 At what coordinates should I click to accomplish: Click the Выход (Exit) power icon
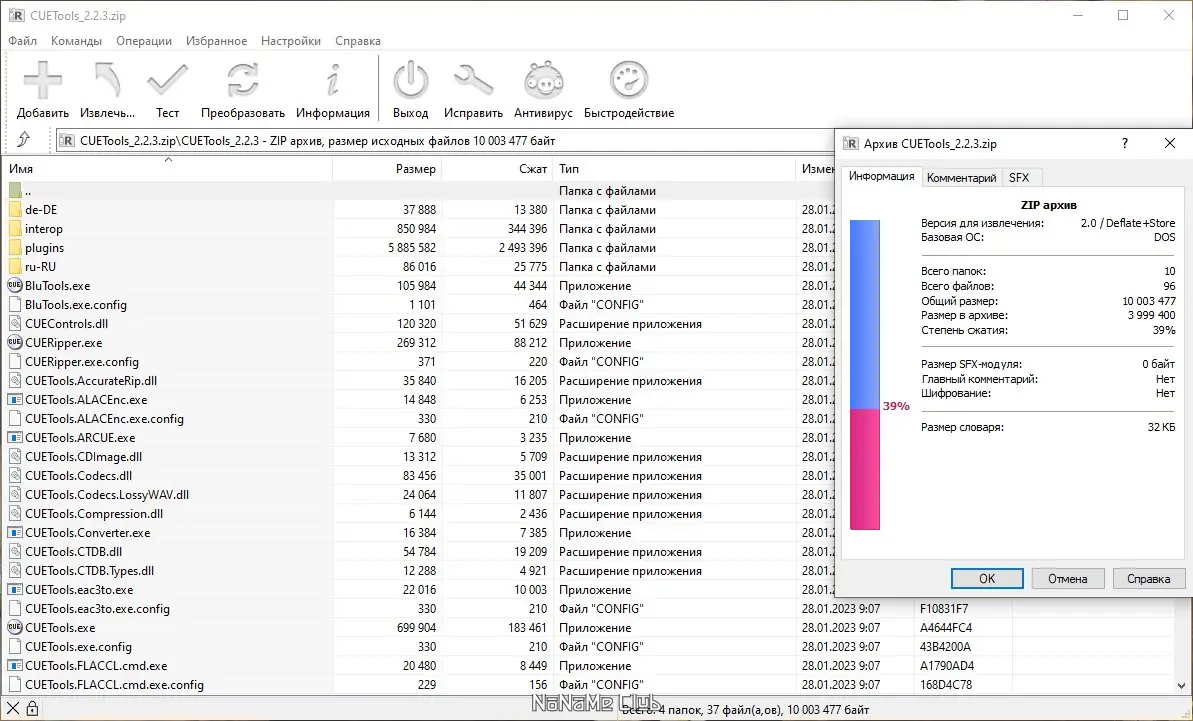(411, 80)
